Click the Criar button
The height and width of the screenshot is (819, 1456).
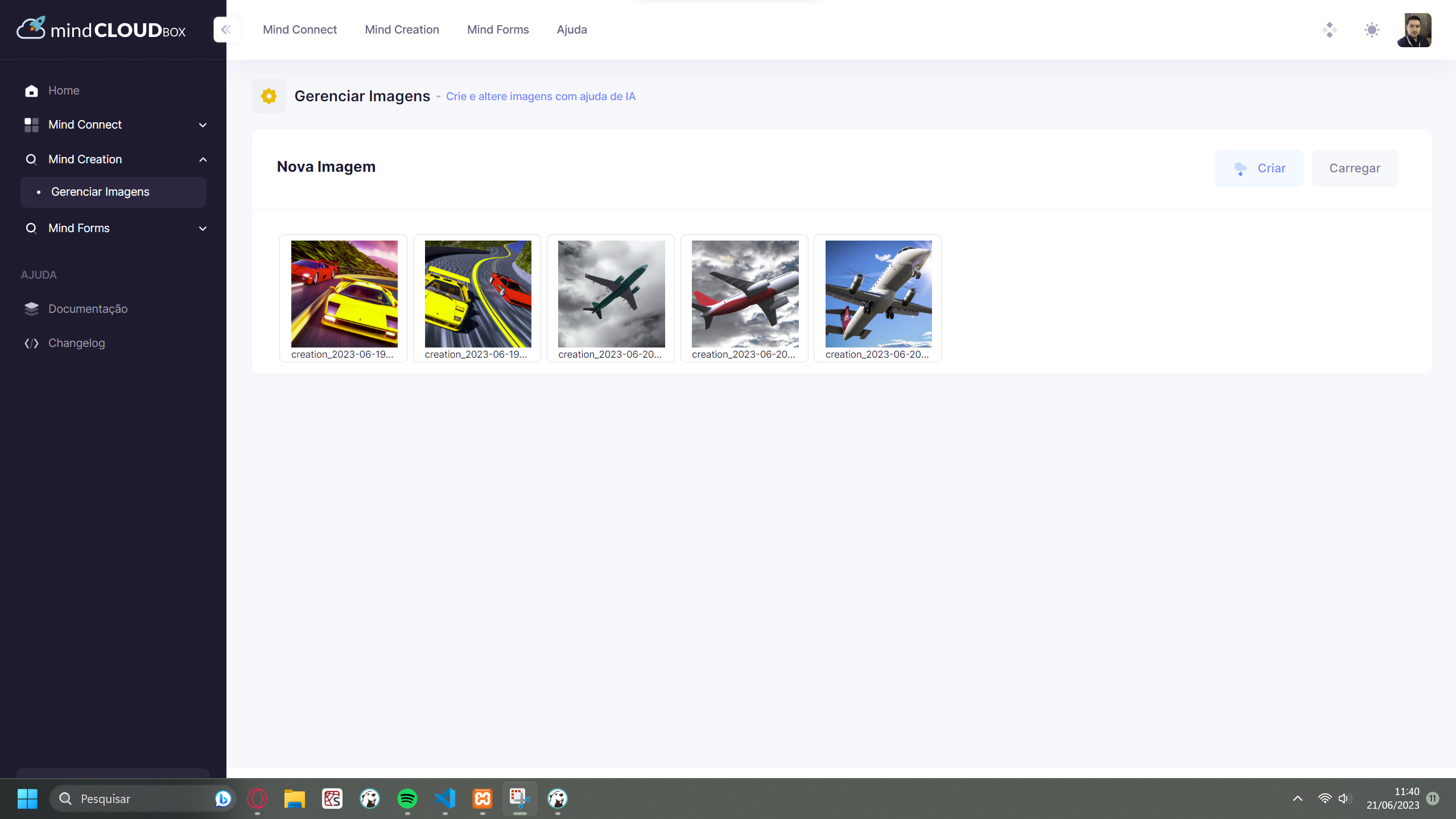[1259, 168]
